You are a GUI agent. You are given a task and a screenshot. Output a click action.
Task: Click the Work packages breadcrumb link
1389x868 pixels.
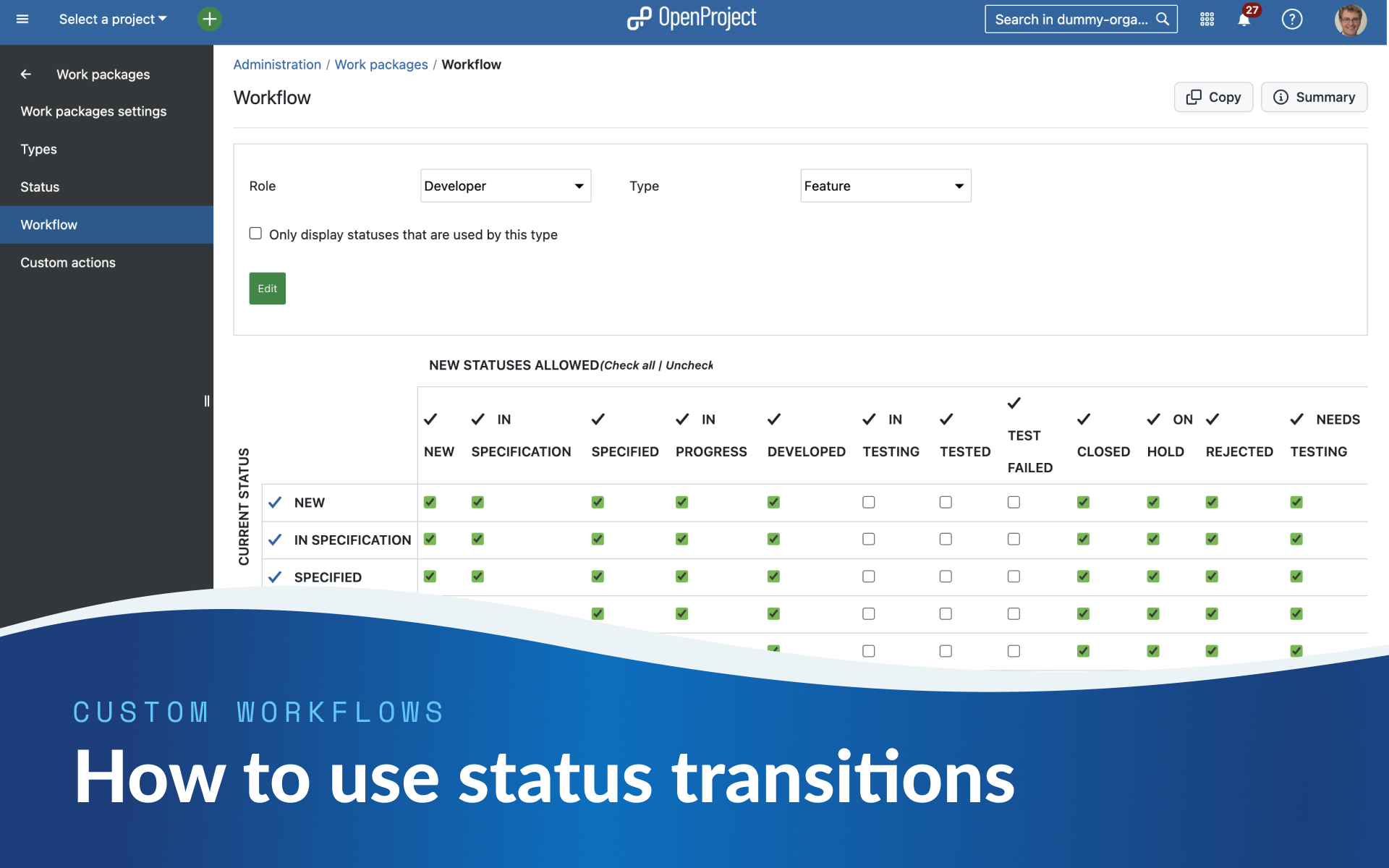coord(381,64)
